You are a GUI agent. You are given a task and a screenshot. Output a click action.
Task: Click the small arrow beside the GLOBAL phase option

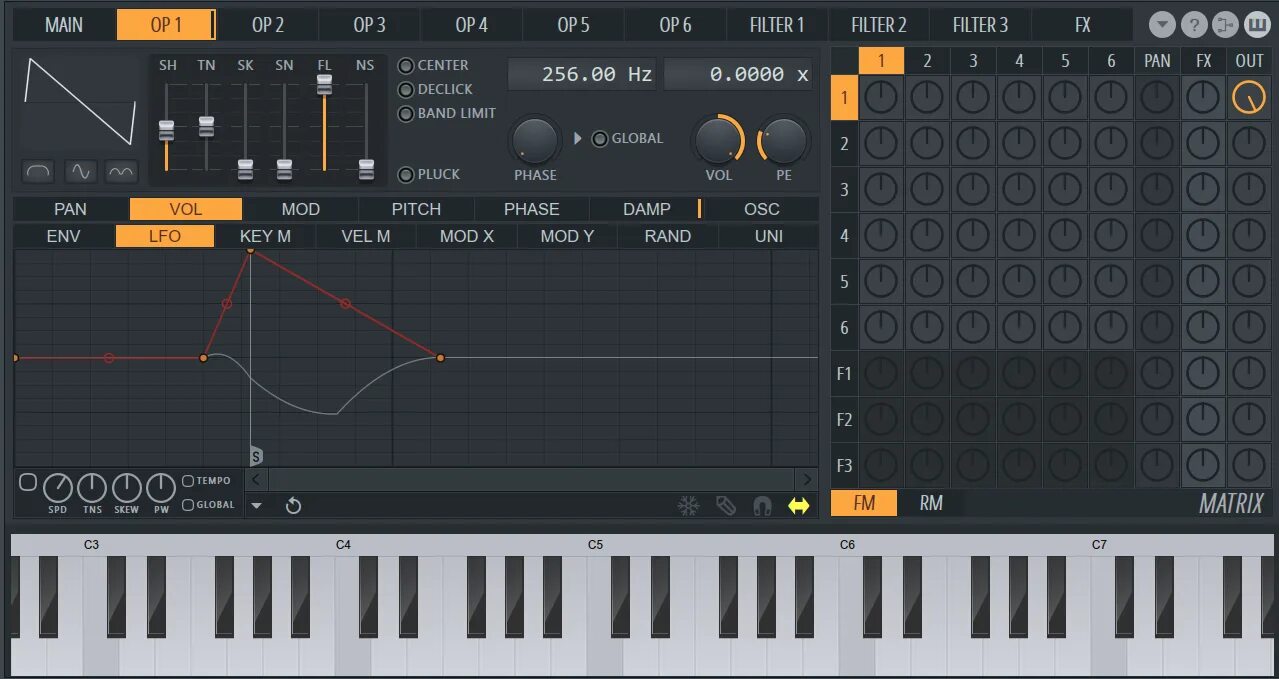578,138
